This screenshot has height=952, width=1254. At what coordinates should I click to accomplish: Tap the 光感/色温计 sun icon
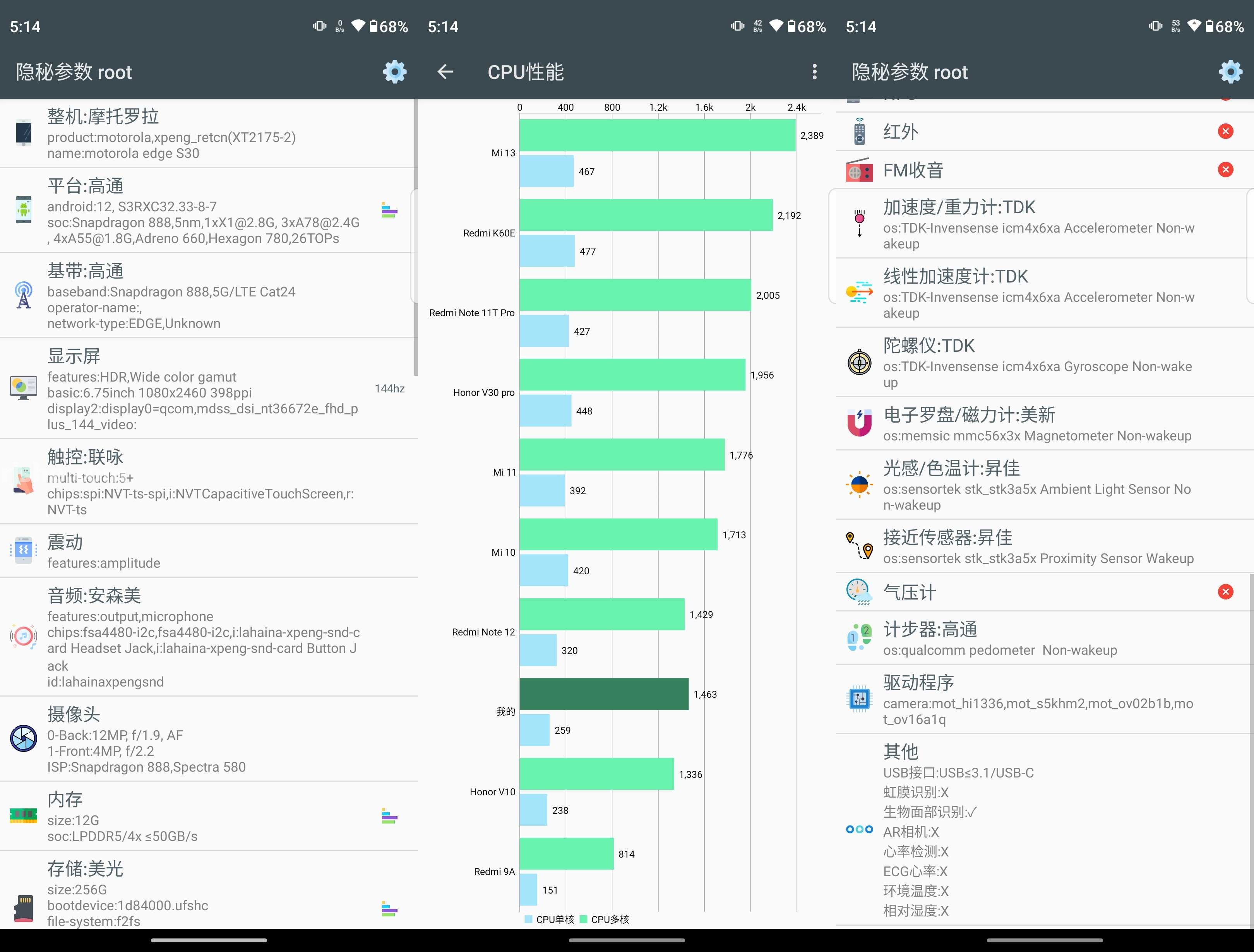coord(860,484)
